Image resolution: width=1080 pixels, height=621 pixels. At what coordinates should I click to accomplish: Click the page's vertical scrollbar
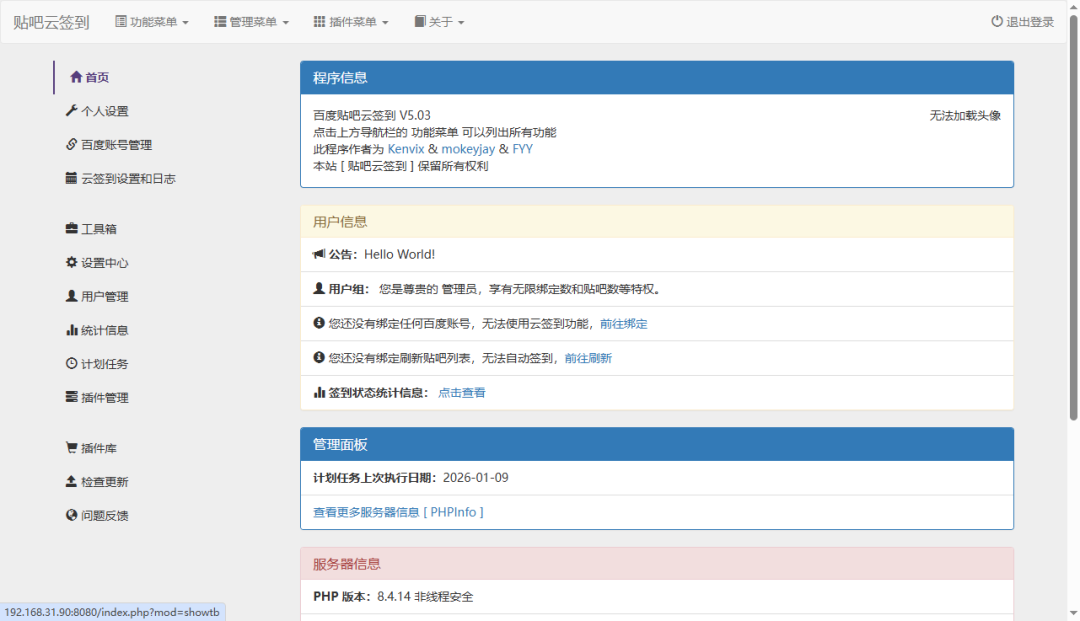point(1073,230)
